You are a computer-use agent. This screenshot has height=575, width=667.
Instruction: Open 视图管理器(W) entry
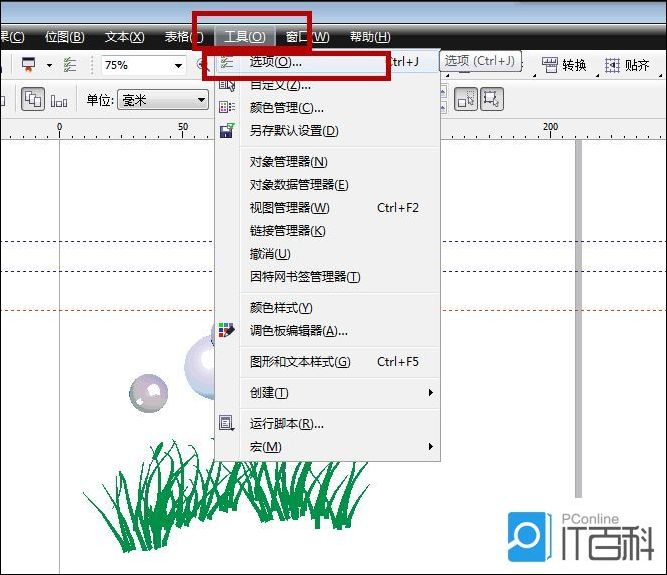click(x=327, y=208)
